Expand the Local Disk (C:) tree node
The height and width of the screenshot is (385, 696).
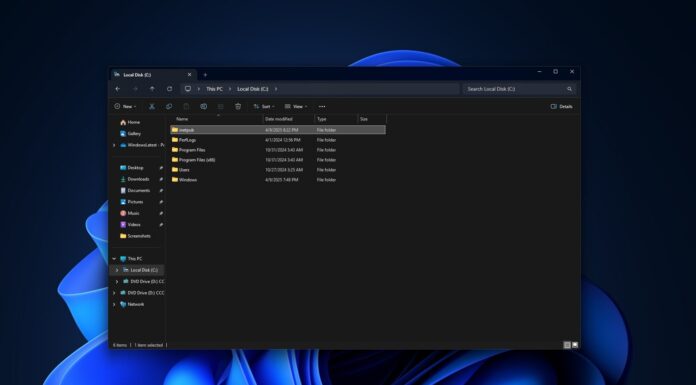click(117, 270)
